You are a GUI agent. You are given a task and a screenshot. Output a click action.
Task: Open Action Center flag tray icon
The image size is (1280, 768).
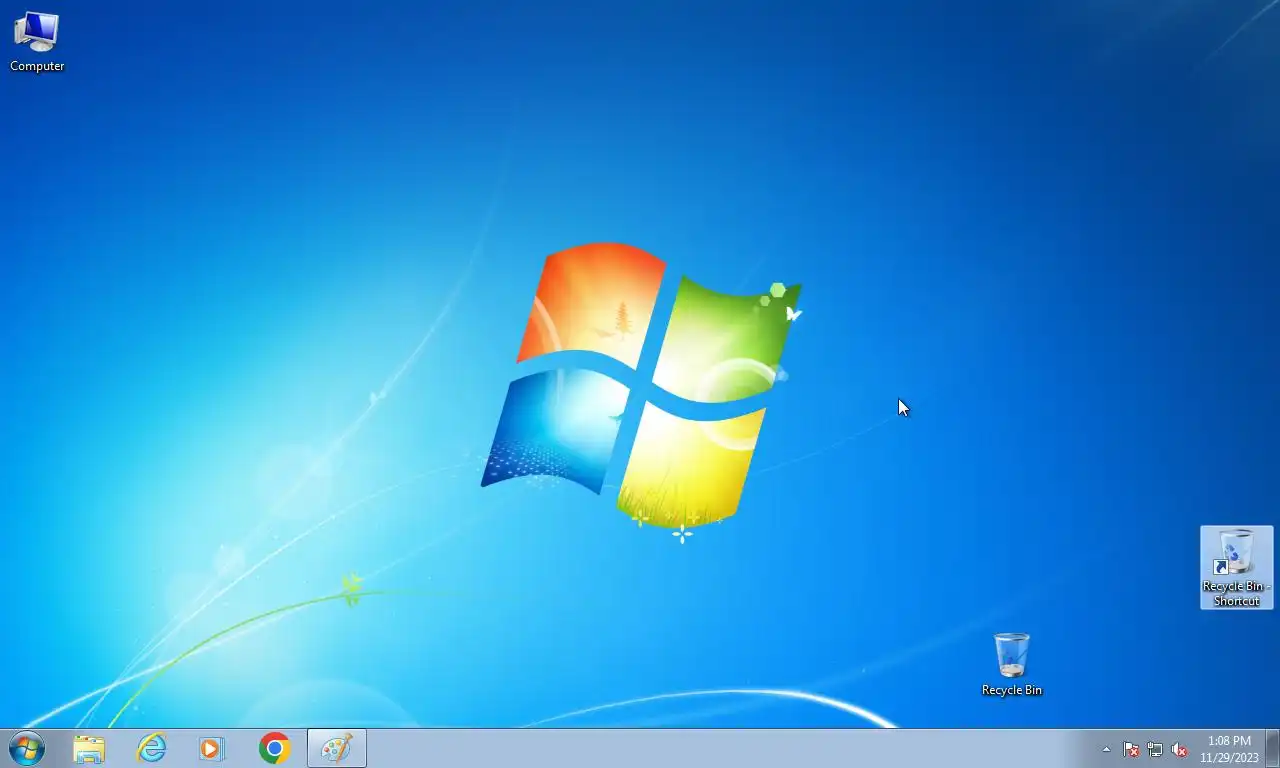click(x=1131, y=749)
